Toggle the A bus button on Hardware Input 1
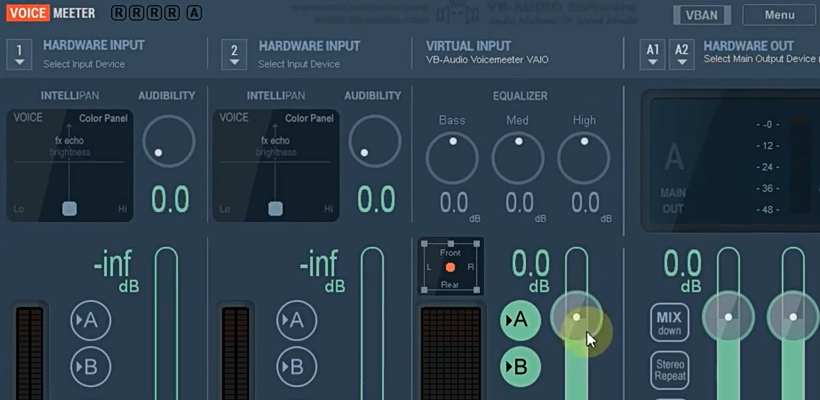Screen dimensions: 820x400 [x=89, y=321]
